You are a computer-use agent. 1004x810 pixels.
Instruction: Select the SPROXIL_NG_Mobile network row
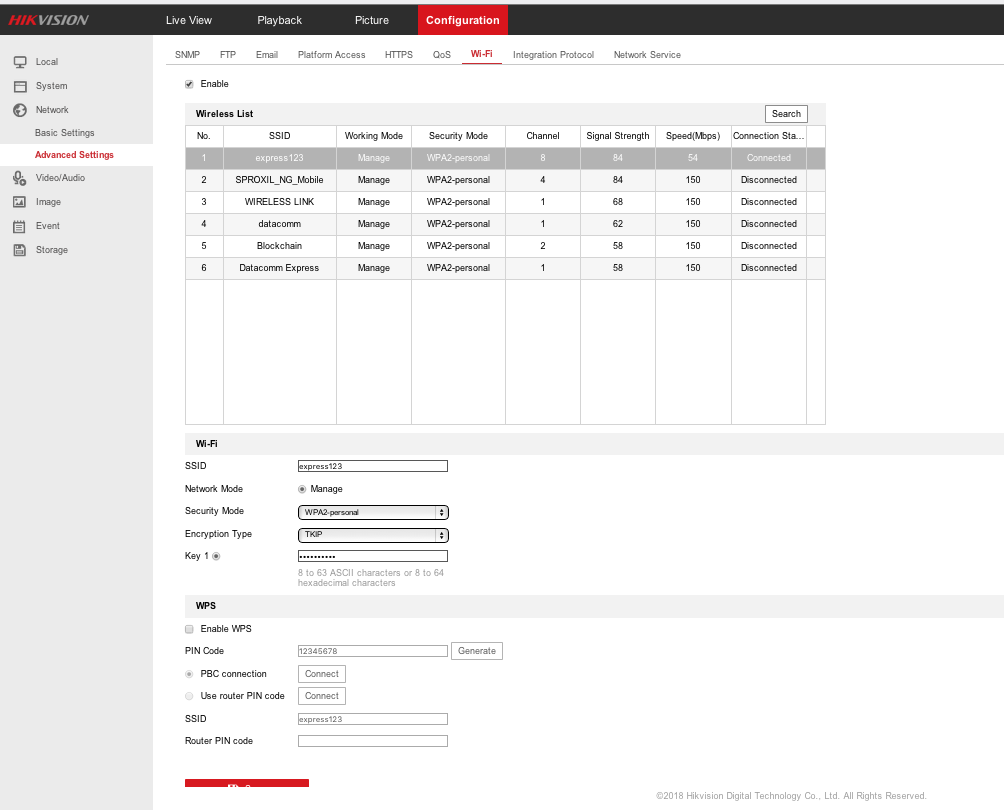279,180
